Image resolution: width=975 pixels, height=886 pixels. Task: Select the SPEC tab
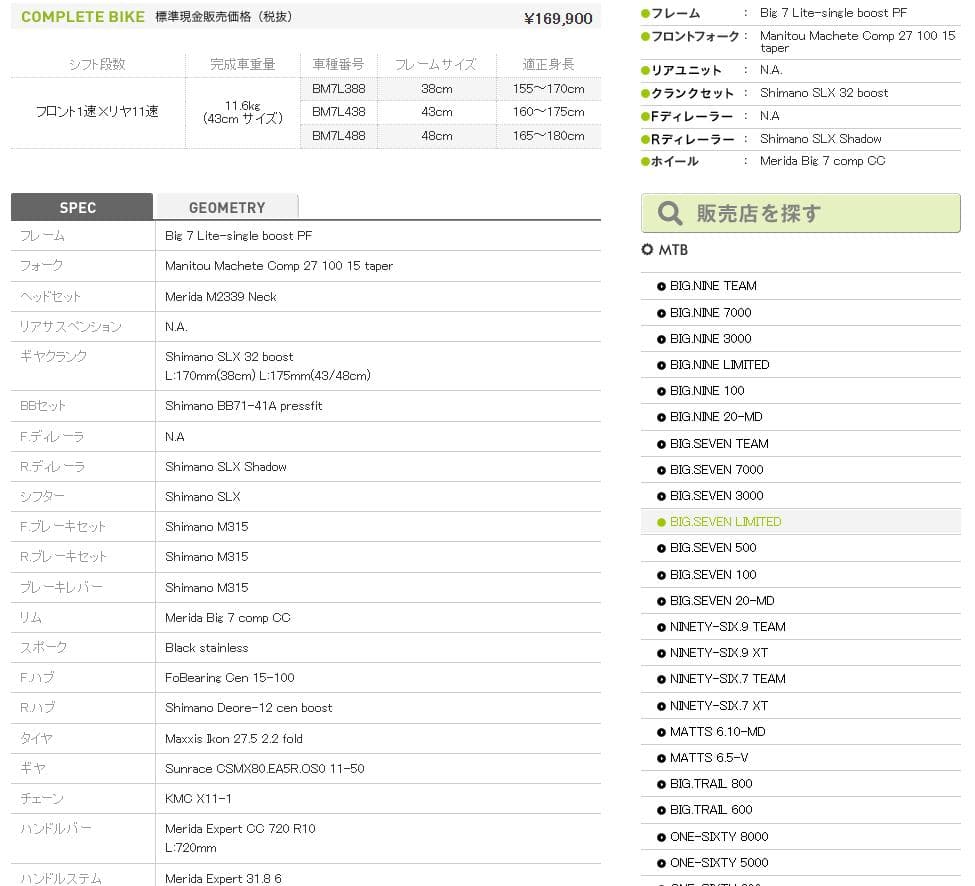[78, 207]
